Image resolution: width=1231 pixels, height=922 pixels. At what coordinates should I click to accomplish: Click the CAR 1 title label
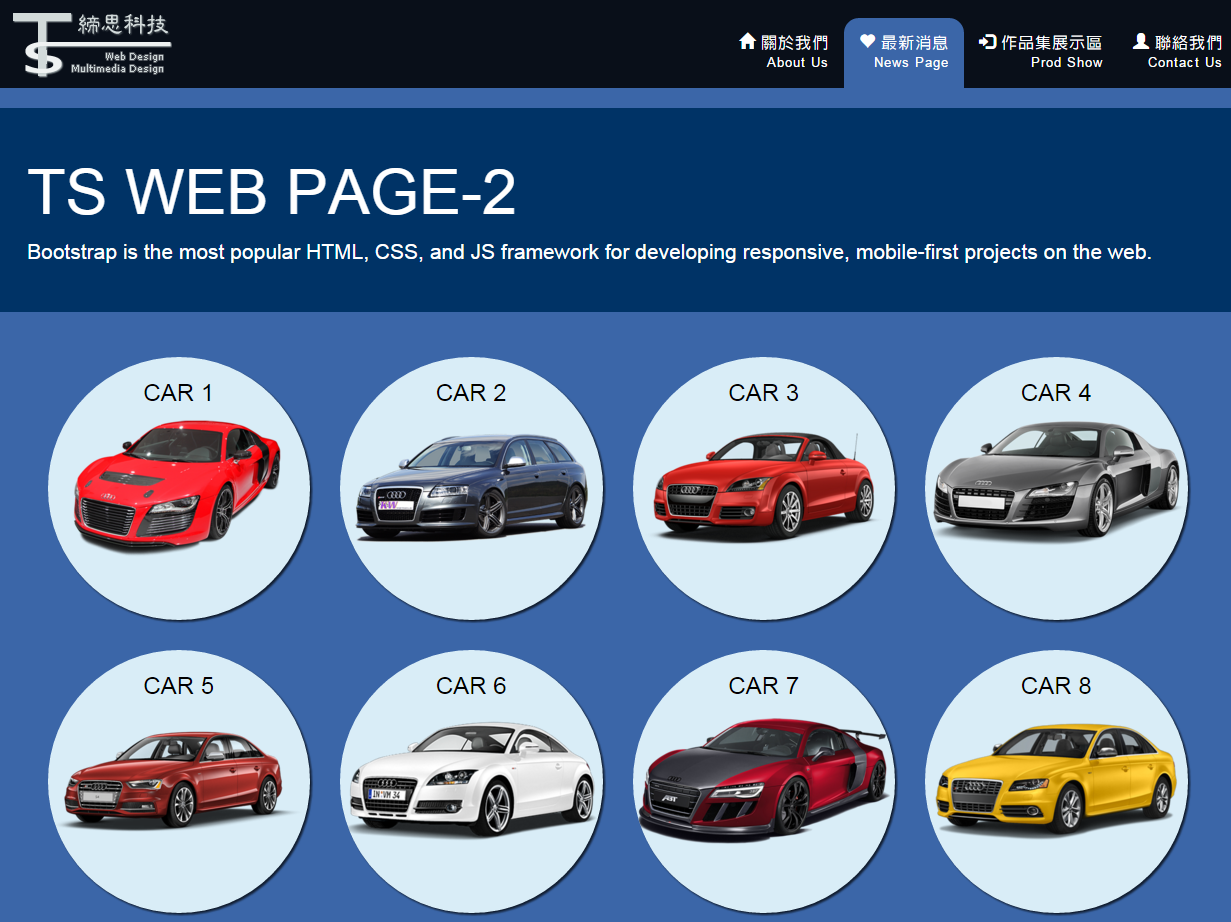(x=178, y=393)
